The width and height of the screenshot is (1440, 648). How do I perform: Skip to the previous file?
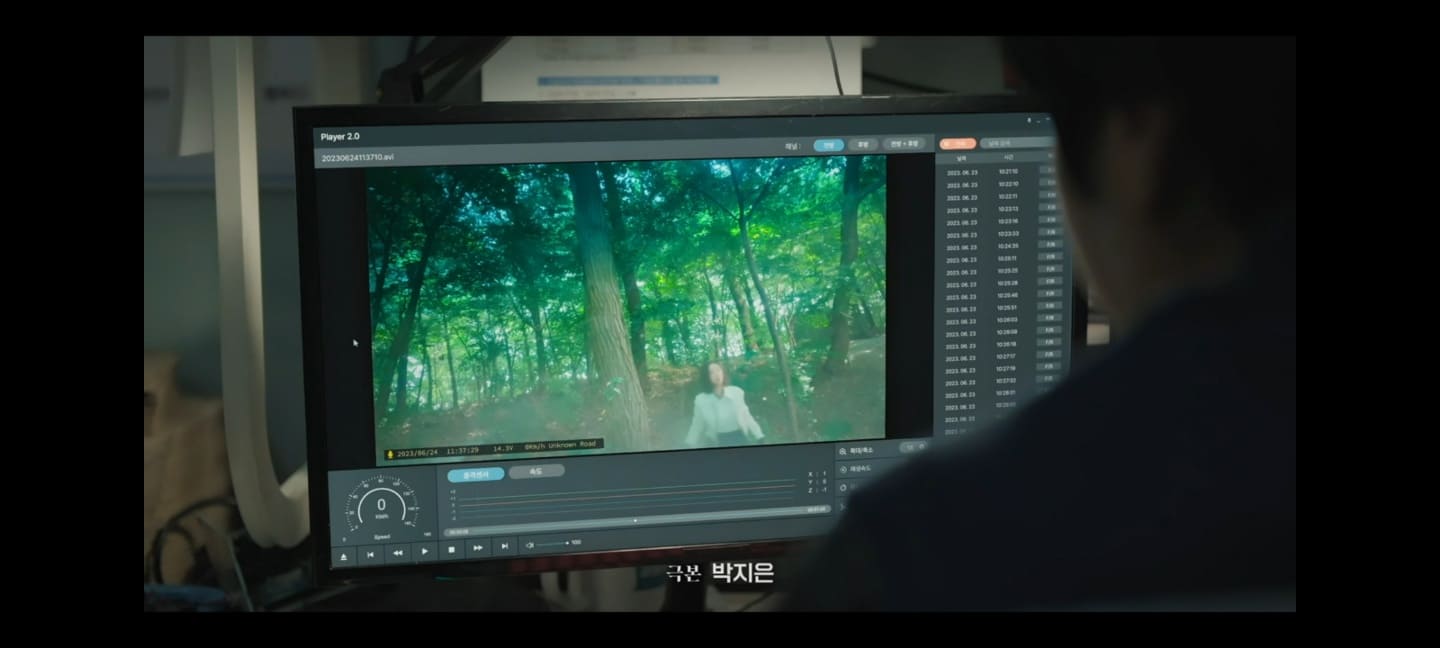click(x=370, y=555)
